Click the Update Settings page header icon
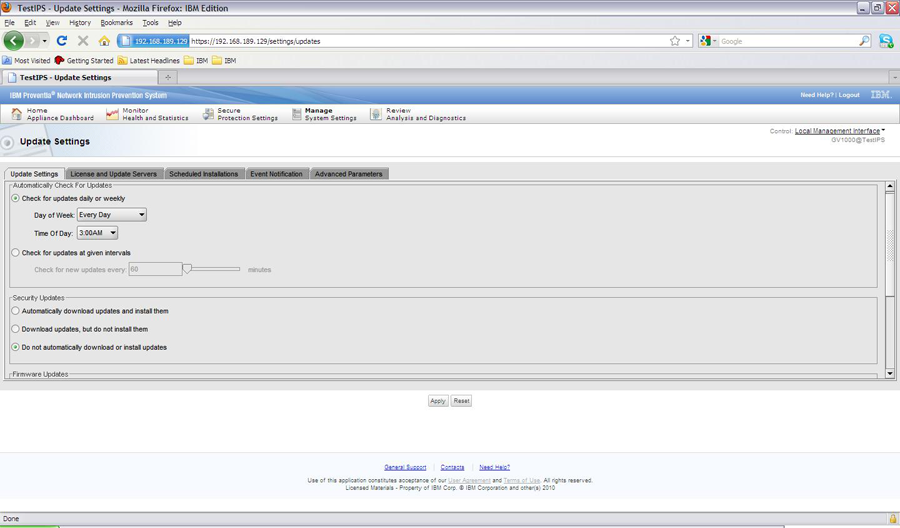Viewport: 900px width, 528px height. [x=7, y=142]
